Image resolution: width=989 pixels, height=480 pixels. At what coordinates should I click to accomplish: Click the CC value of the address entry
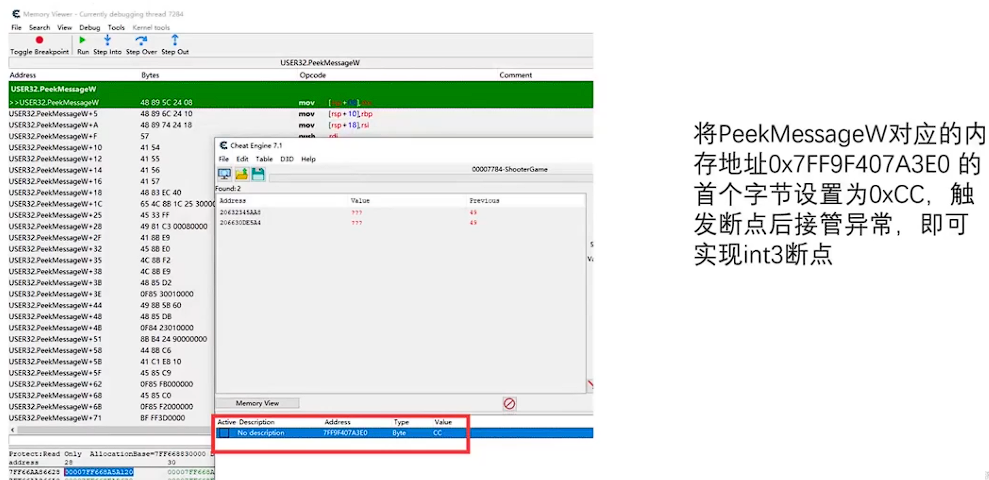click(x=438, y=433)
